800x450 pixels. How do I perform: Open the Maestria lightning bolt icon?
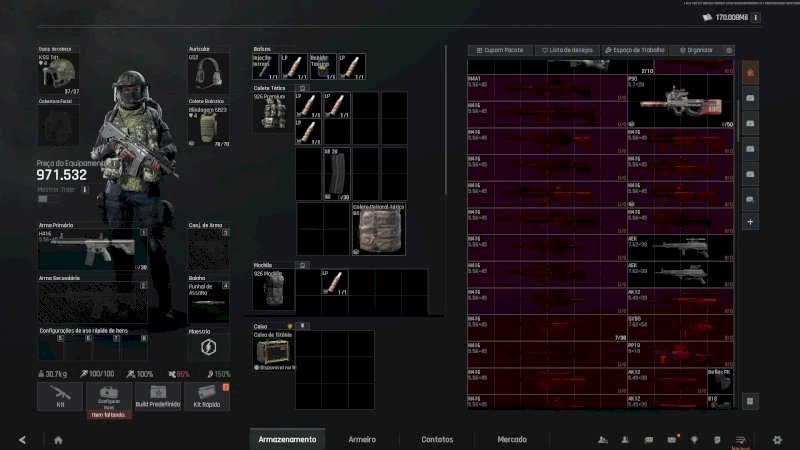pyautogui.click(x=208, y=347)
